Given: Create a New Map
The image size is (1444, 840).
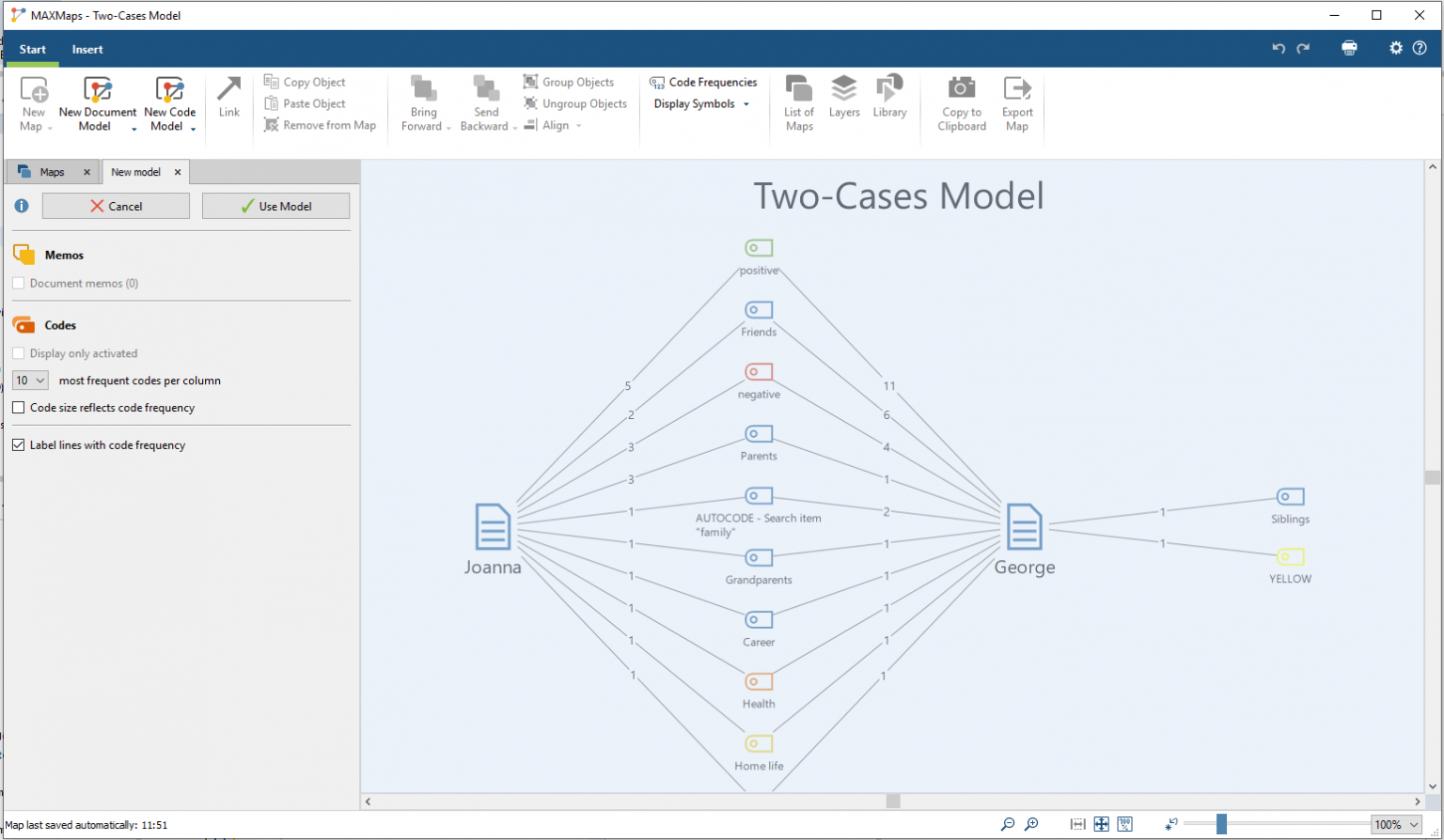Looking at the screenshot, I should pos(34,101).
